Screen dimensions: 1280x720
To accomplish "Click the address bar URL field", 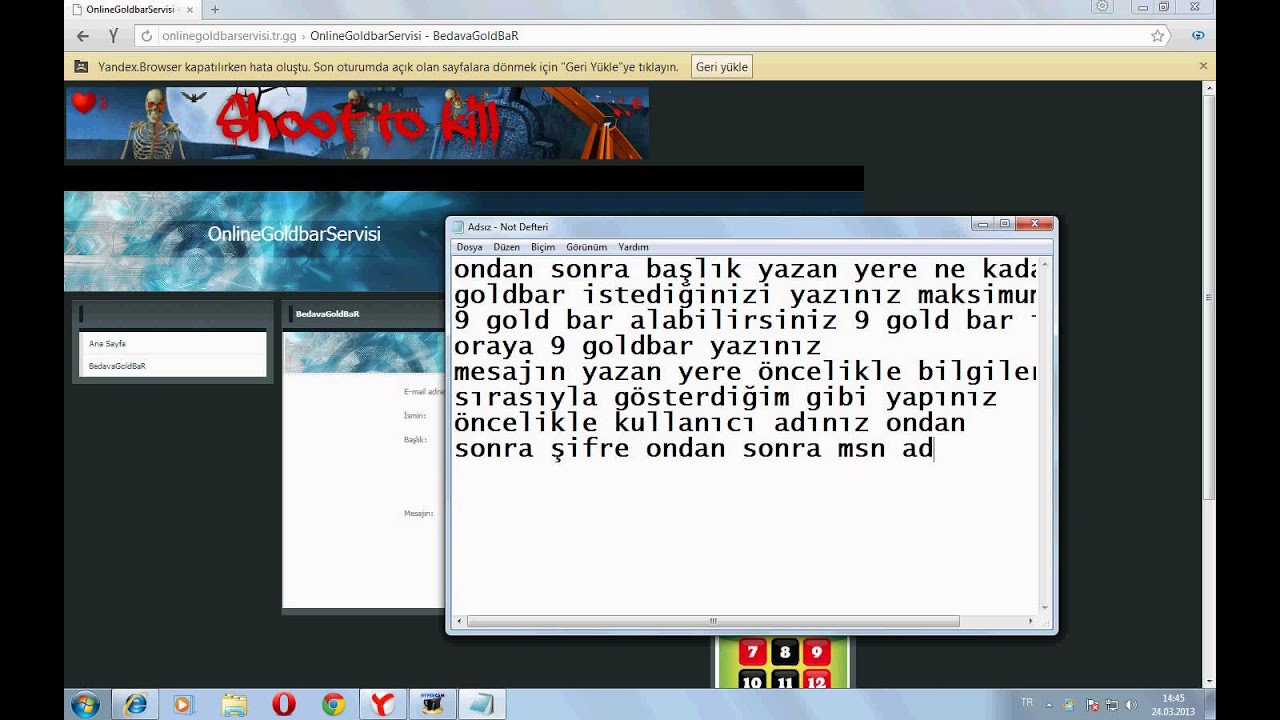I will point(650,36).
